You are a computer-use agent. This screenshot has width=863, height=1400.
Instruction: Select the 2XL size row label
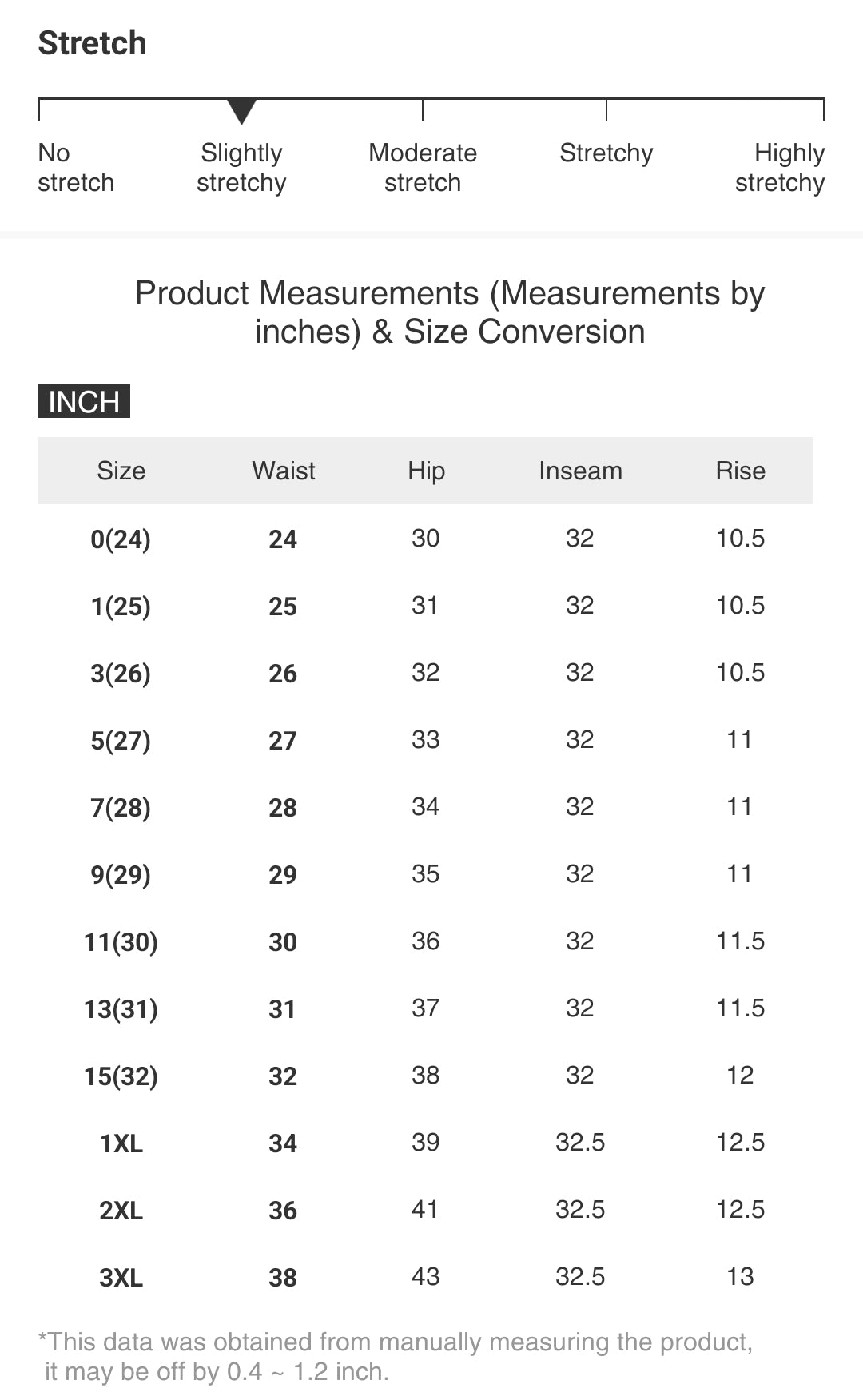coord(121,1211)
